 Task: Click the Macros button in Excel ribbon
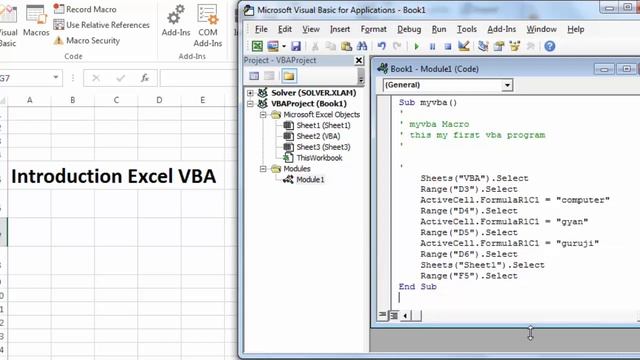[x=36, y=20]
